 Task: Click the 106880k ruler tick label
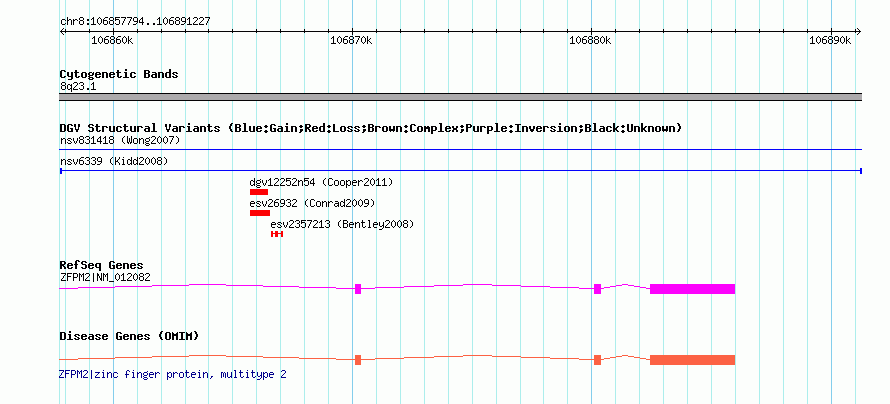(x=590, y=40)
